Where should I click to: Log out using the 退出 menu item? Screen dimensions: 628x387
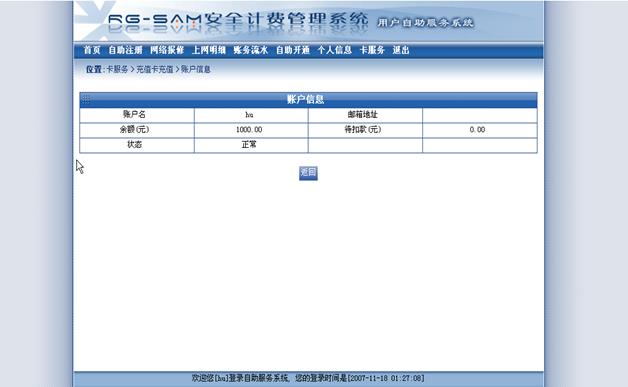(x=401, y=50)
